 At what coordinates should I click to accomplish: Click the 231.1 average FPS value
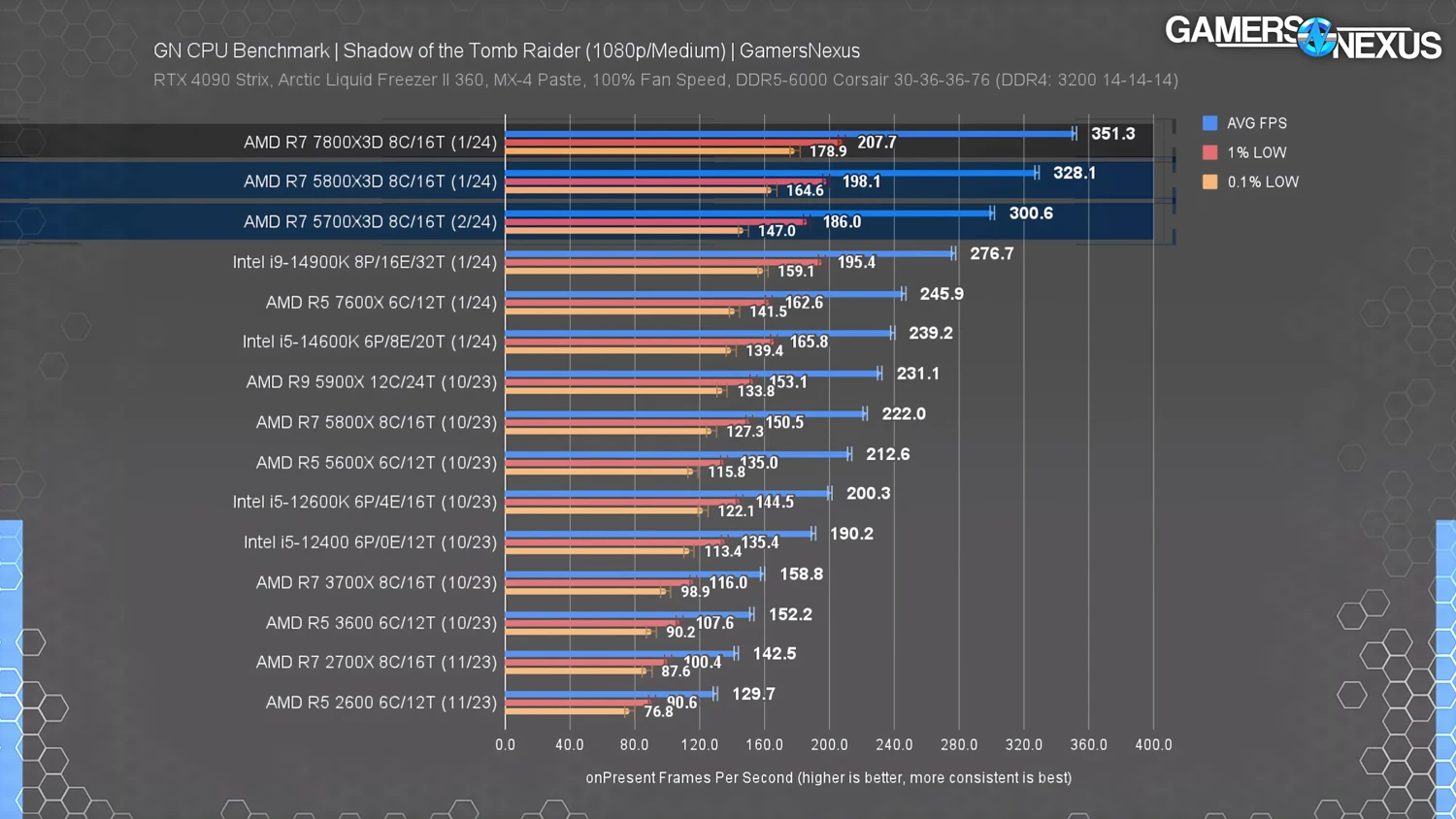[917, 374]
